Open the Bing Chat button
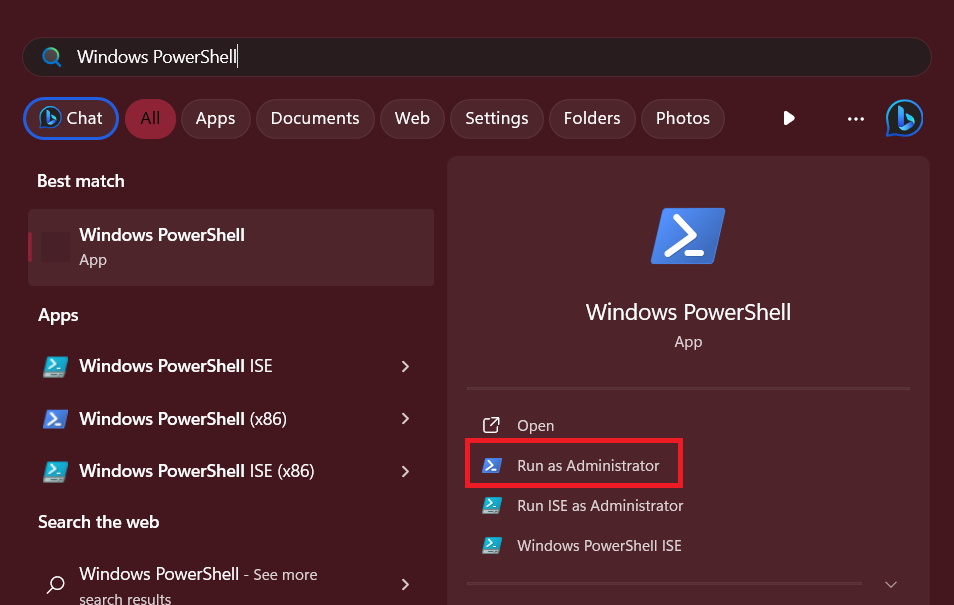 click(71, 118)
